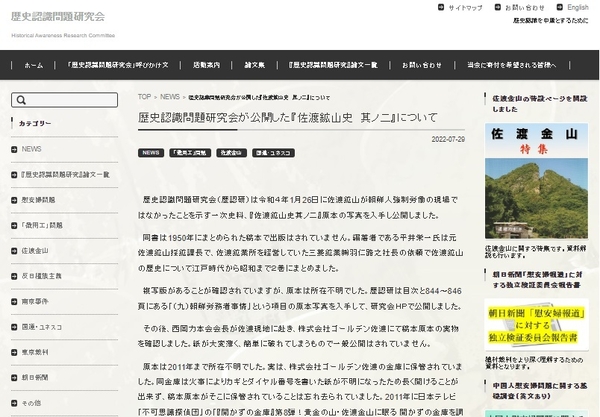Click the arrow icon beside サイトマップ
This screenshot has width=600, height=417.
442,7
